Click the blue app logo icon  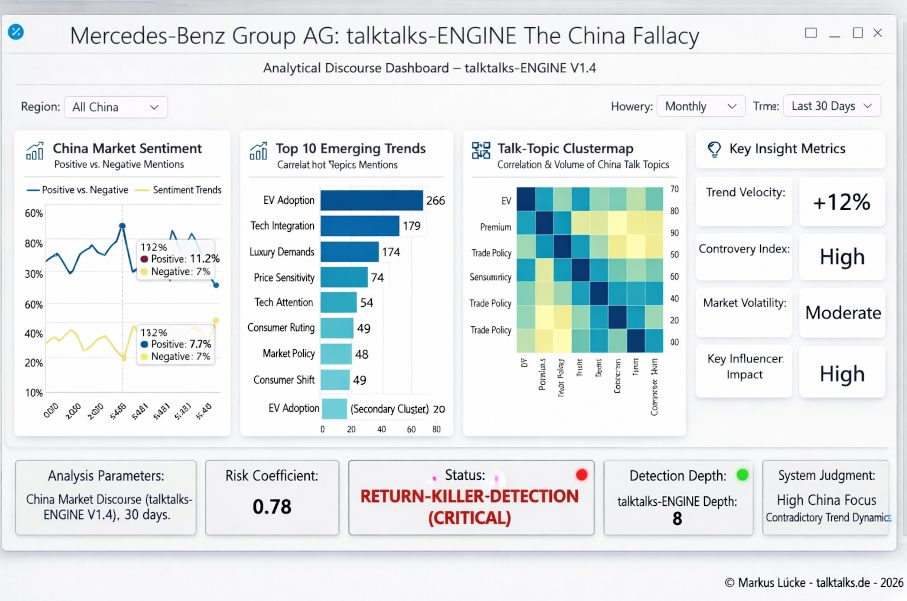click(x=16, y=32)
